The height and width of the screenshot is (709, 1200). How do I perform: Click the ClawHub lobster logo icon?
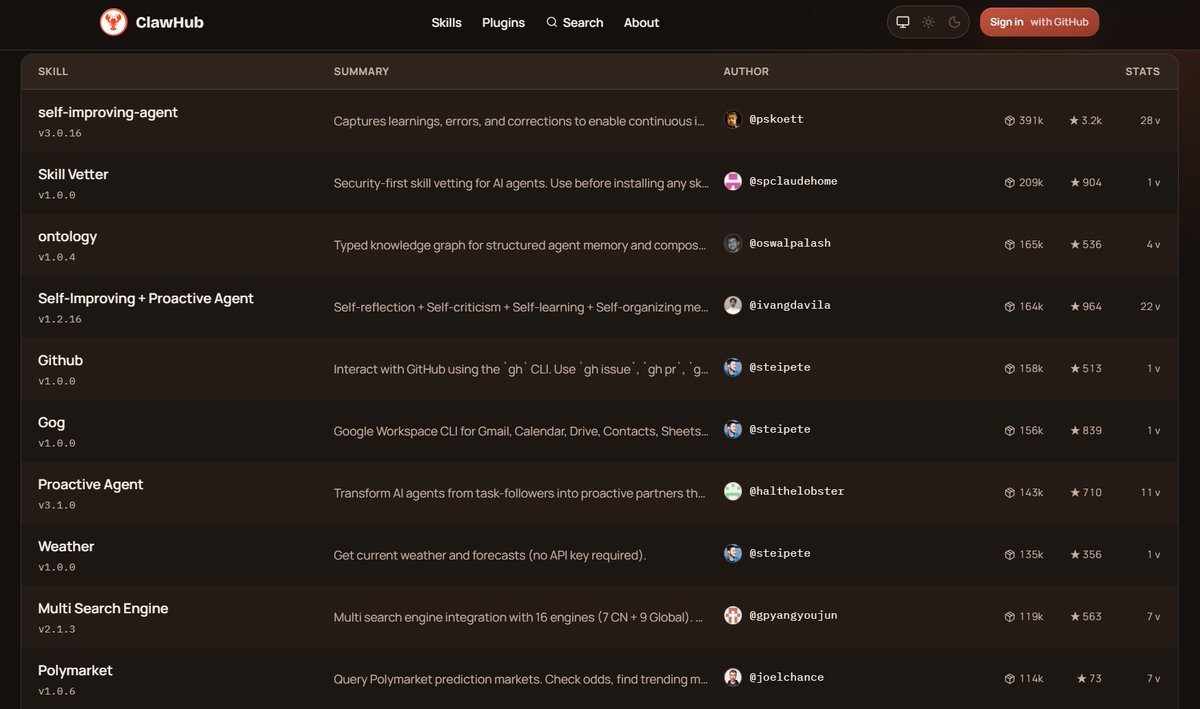click(x=114, y=22)
